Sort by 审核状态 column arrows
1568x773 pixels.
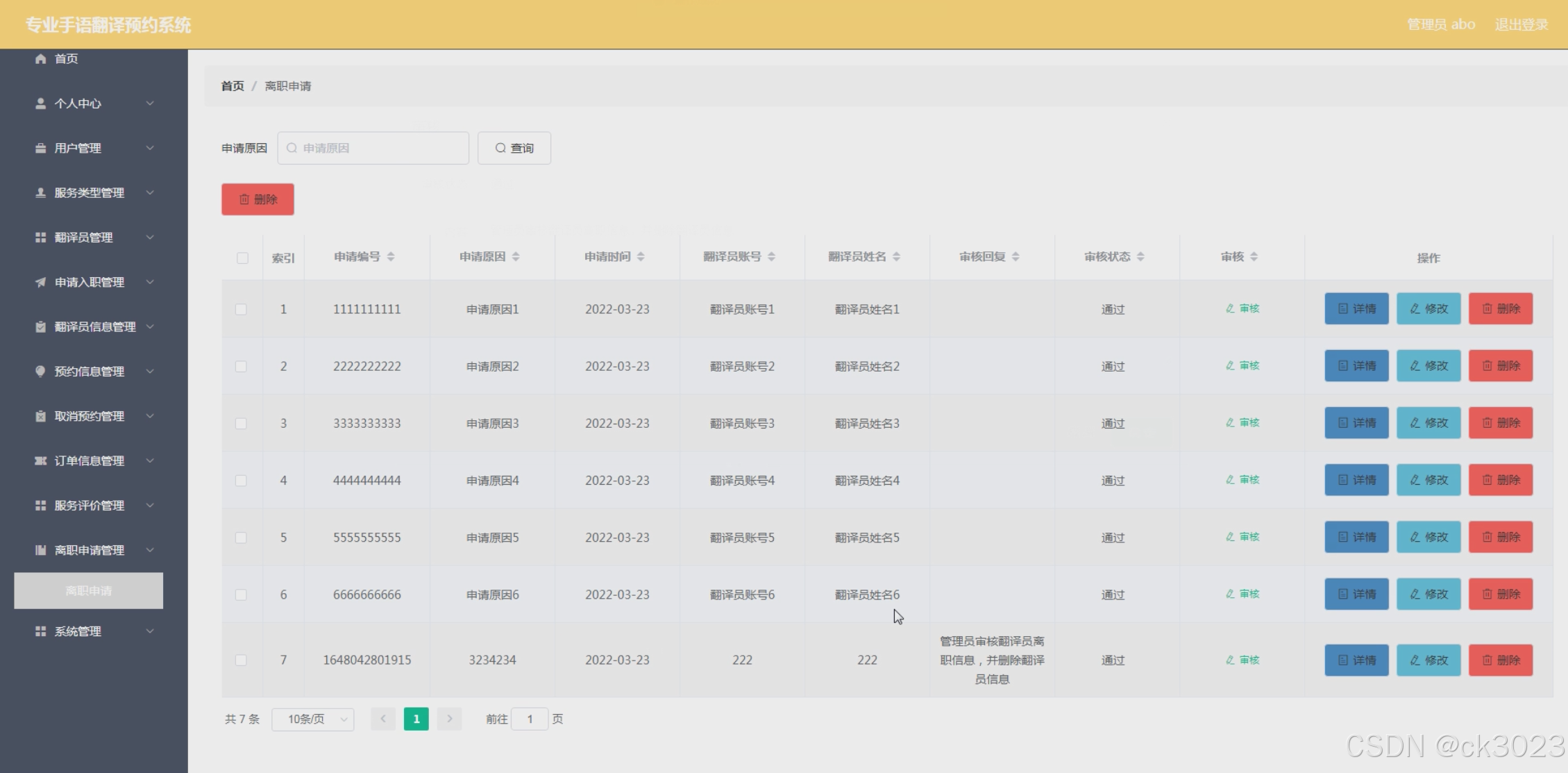(1140, 257)
